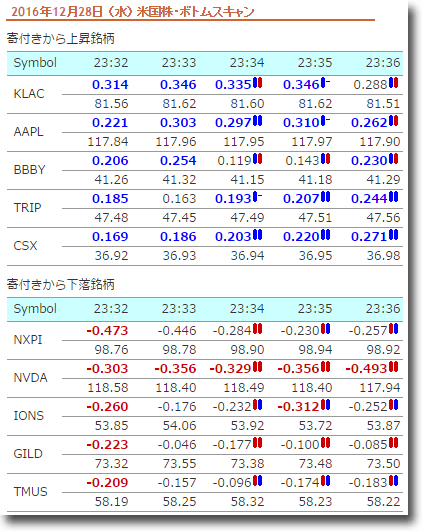The height and width of the screenshot is (532, 425).
Task: Click TRIP's 0.163 value
Action: pyautogui.click(x=179, y=198)
